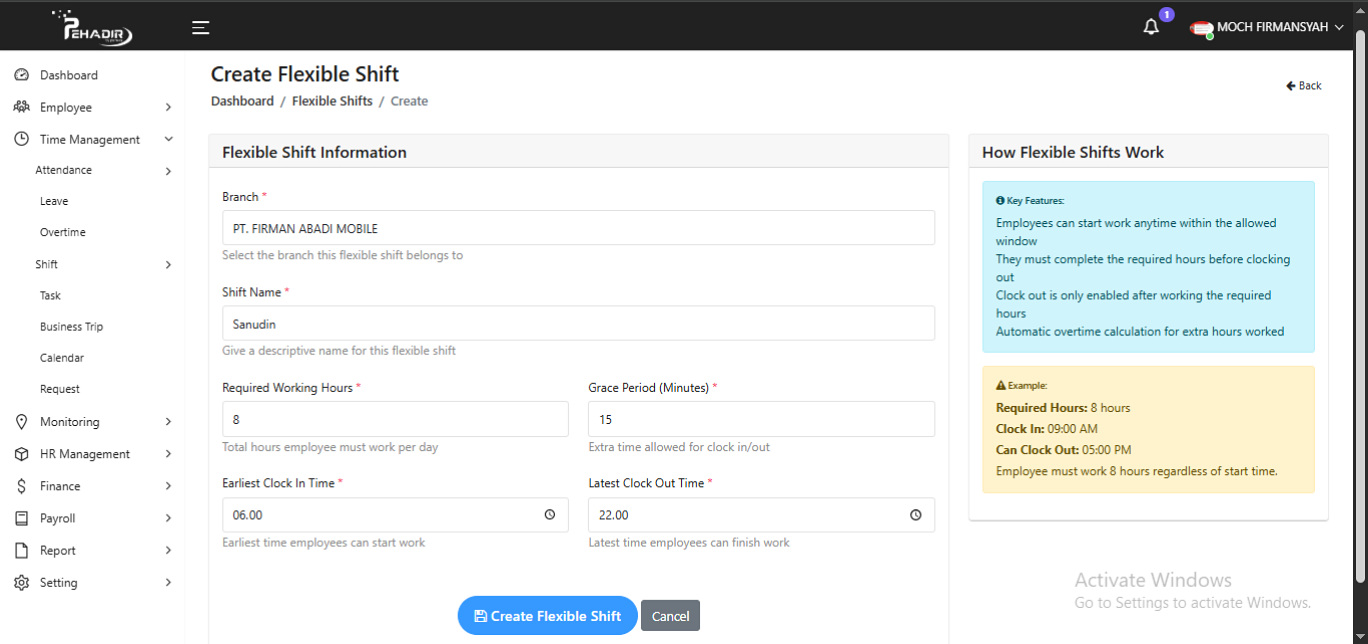Click the clock icon in Latest Clock Out Time

point(915,514)
